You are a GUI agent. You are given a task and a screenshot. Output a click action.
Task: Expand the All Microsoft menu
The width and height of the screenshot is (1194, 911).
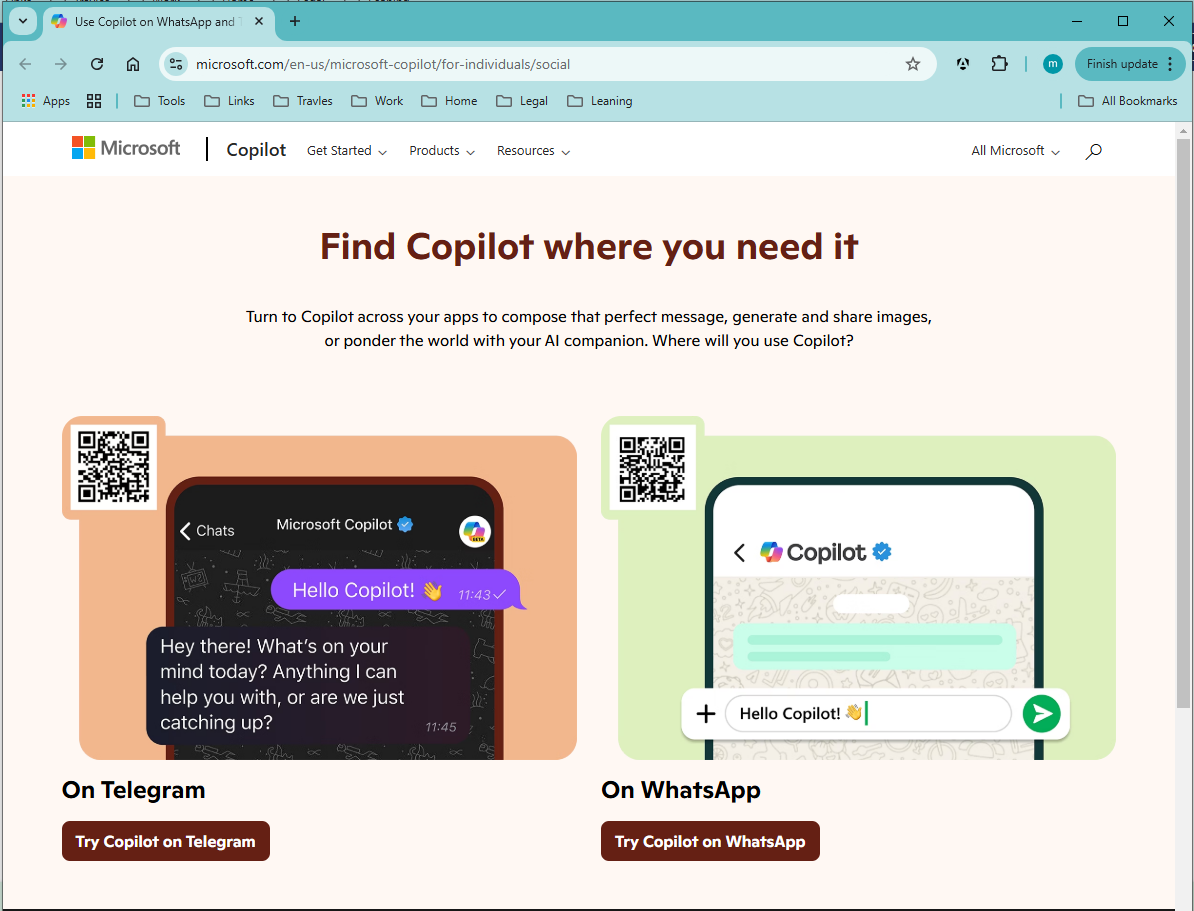pos(1015,151)
